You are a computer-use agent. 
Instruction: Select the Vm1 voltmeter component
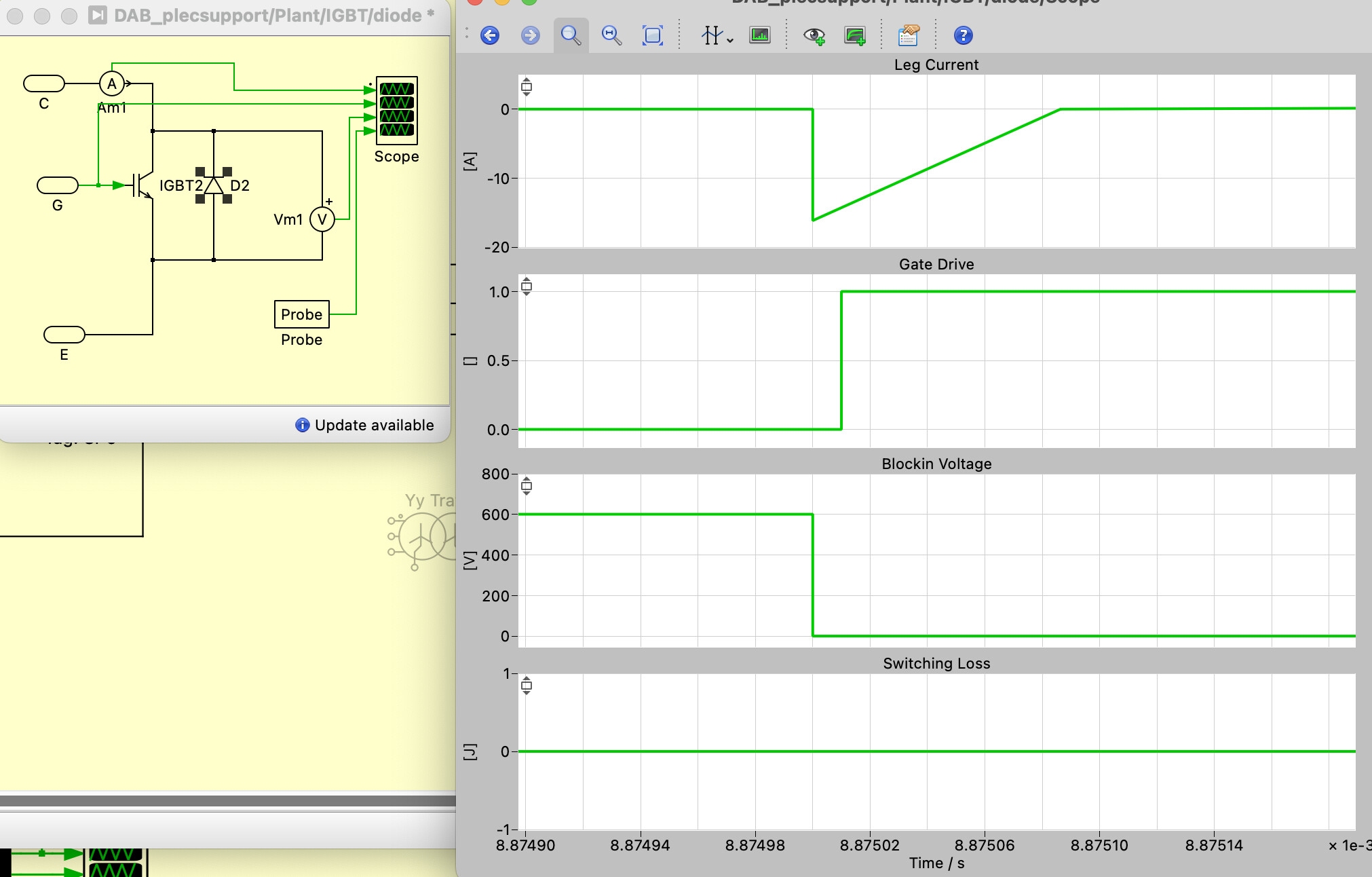coord(322,219)
